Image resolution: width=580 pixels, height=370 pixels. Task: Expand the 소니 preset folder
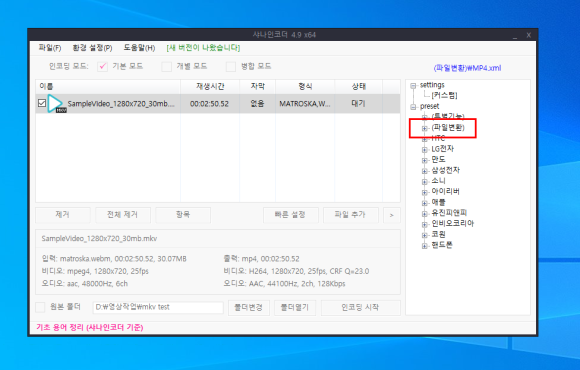(x=425, y=182)
